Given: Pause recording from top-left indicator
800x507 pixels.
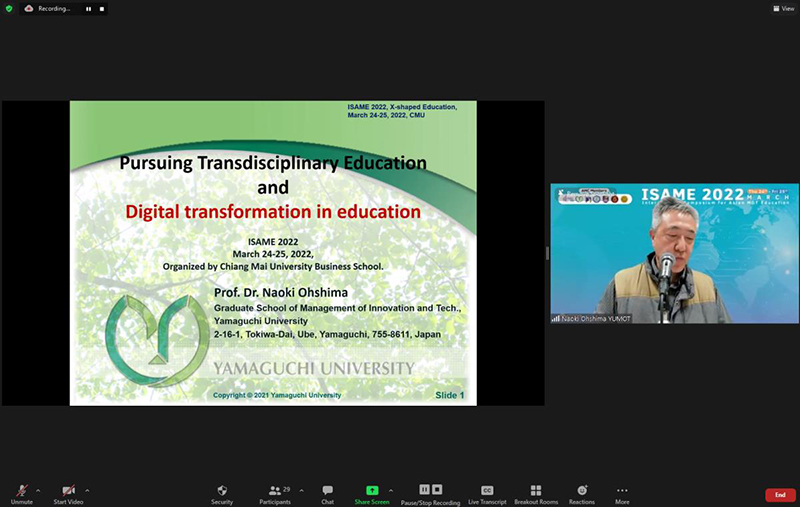Looking at the screenshot, I should point(88,9).
